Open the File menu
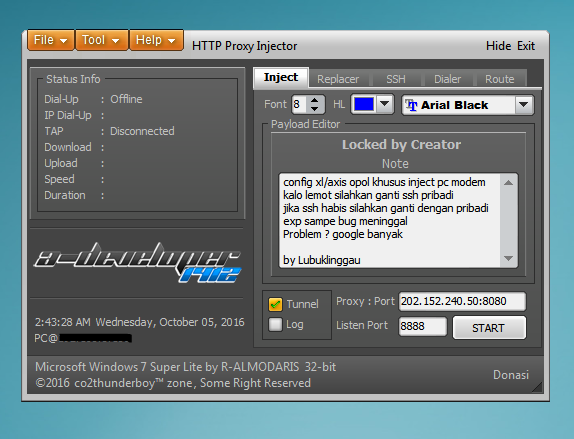This screenshot has width=574, height=439. [51, 40]
